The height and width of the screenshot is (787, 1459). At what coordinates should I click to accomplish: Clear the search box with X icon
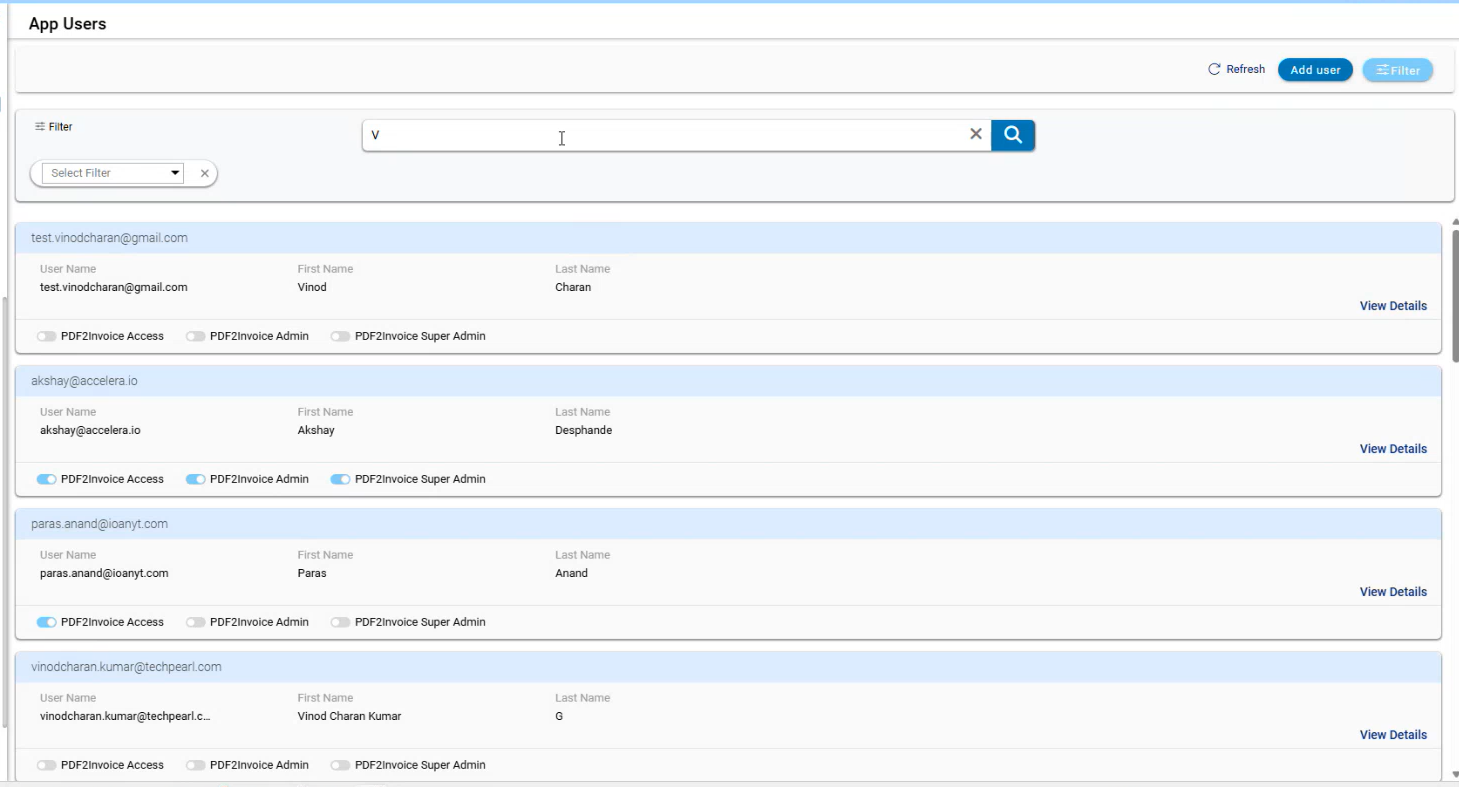pyautogui.click(x=976, y=135)
